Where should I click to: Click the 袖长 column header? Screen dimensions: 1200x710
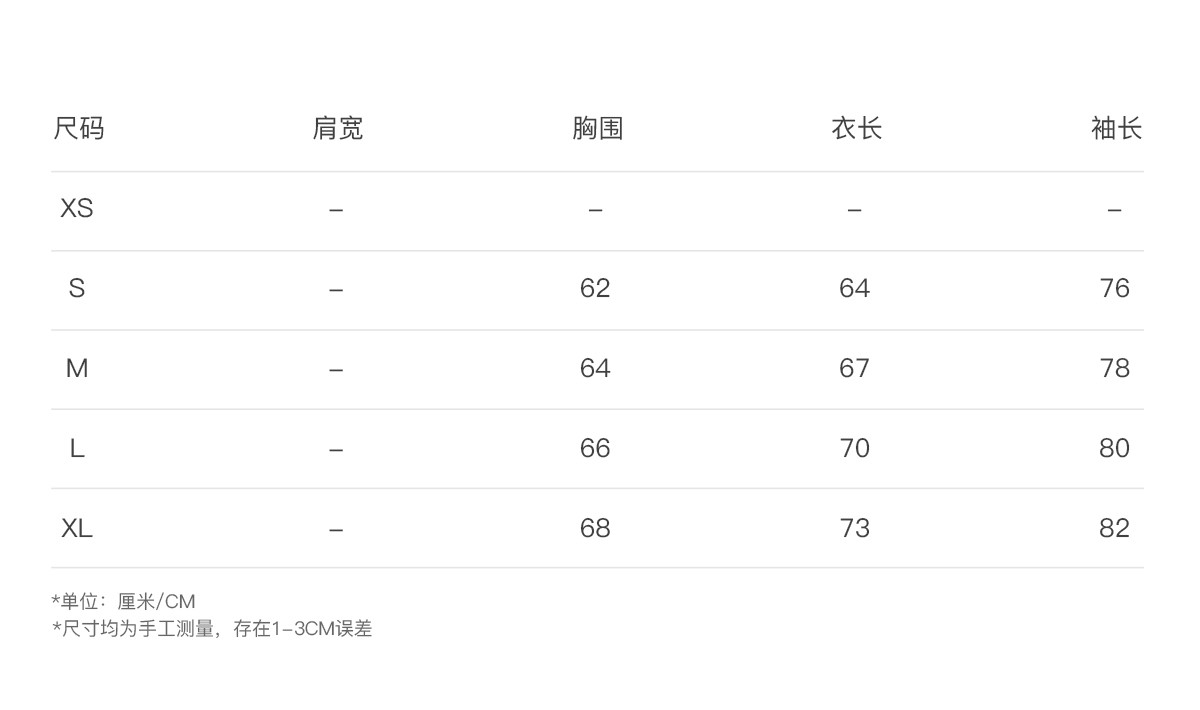tap(1115, 129)
